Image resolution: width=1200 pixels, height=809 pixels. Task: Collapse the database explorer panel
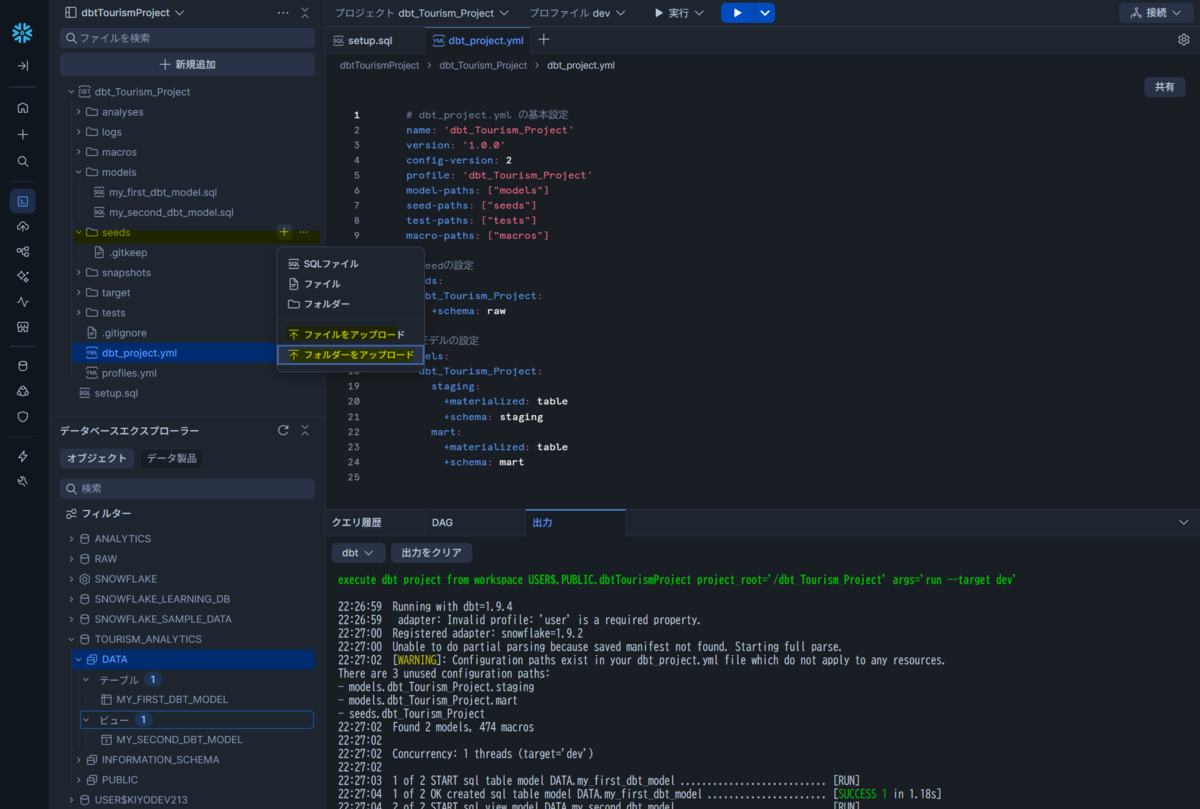(305, 430)
